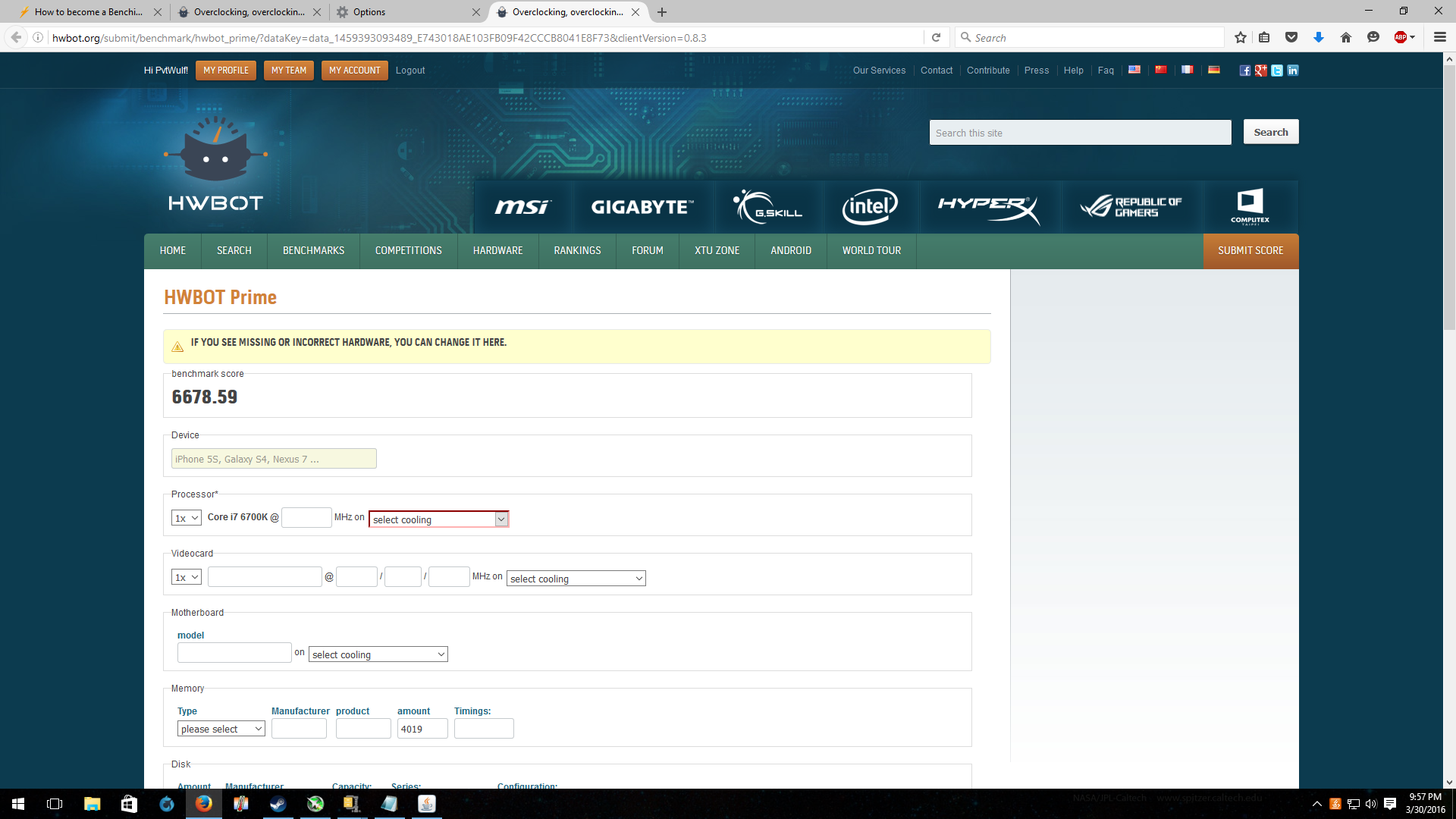Open the videocard select cooling dropdown

(576, 579)
